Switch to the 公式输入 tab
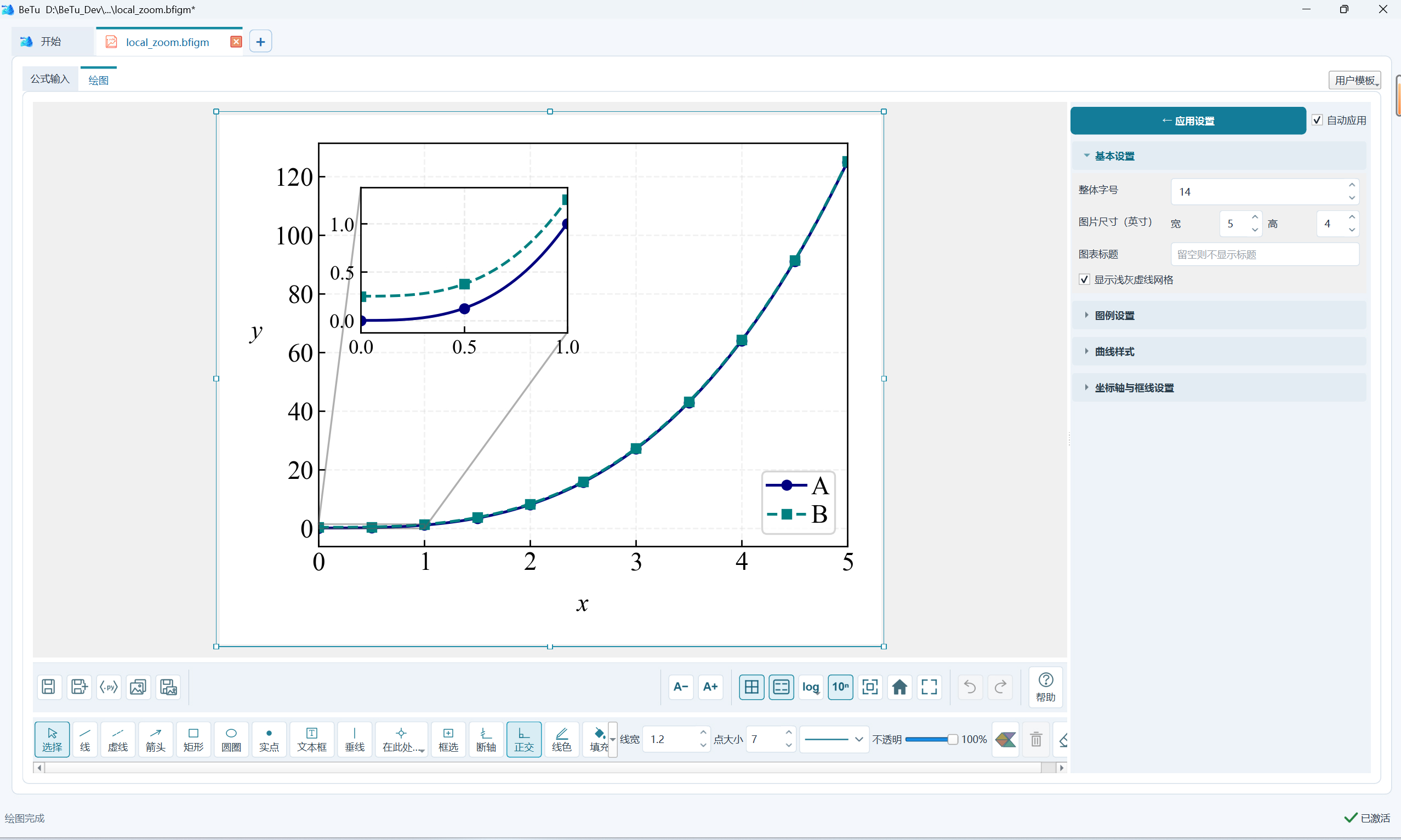The image size is (1401, 840). point(50,79)
